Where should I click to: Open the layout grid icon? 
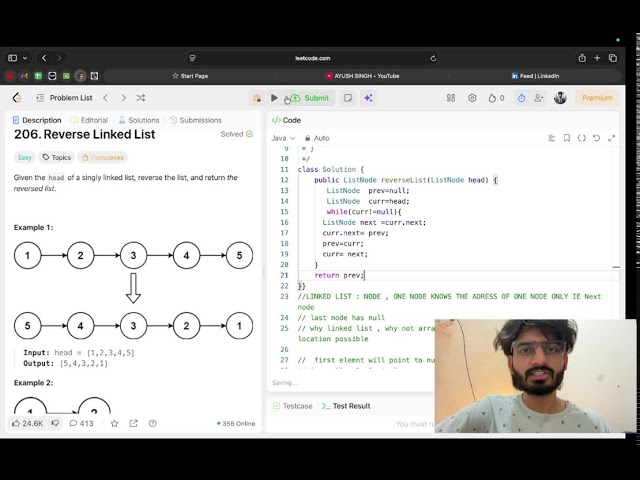pyautogui.click(x=451, y=98)
